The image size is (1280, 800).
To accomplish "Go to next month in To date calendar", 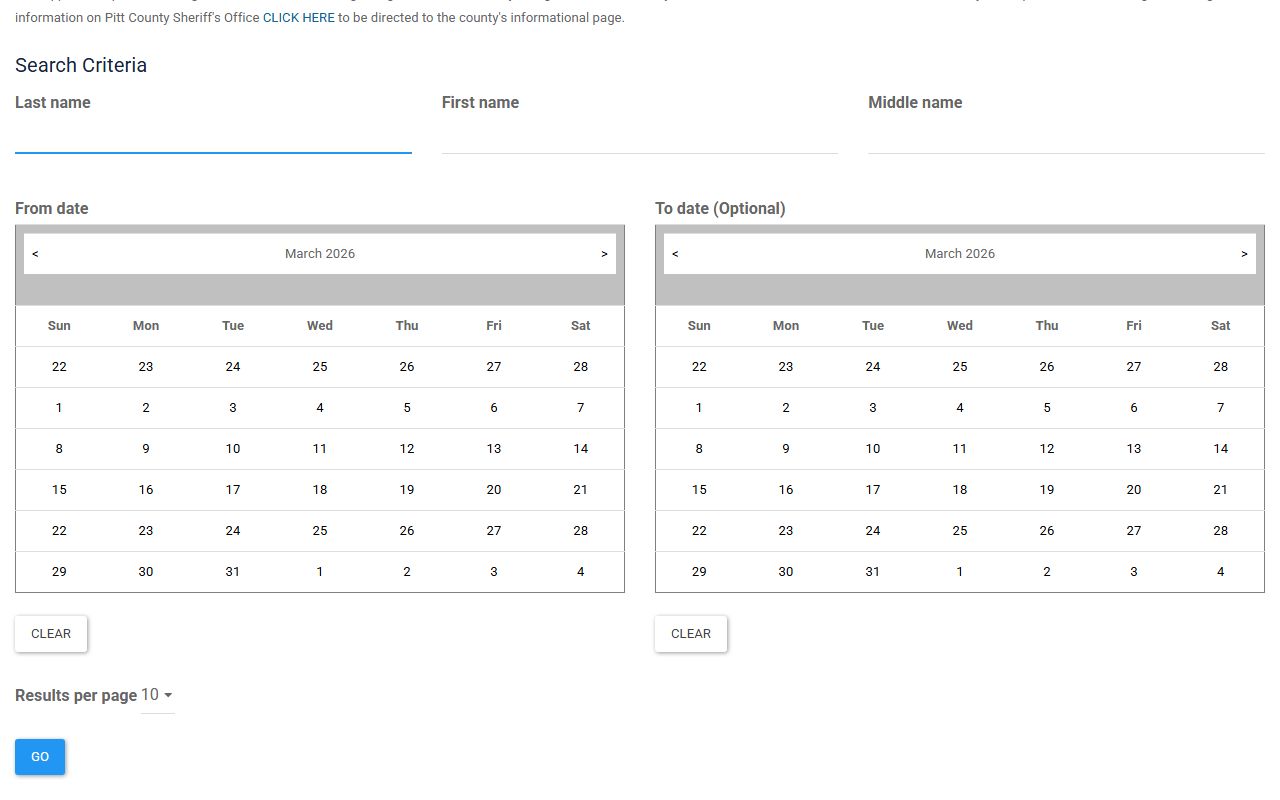I will coord(1244,254).
